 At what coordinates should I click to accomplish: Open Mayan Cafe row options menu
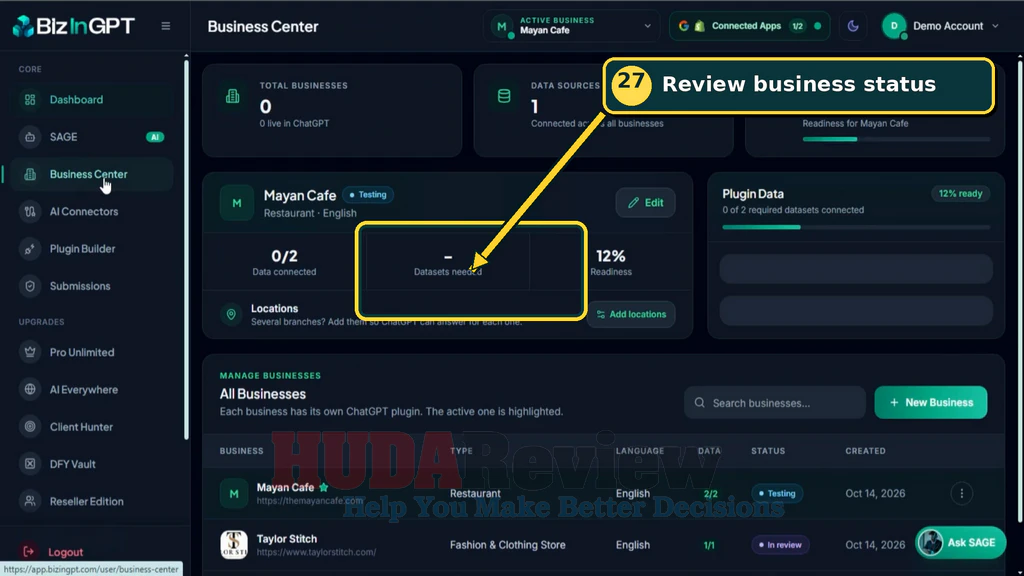point(961,493)
